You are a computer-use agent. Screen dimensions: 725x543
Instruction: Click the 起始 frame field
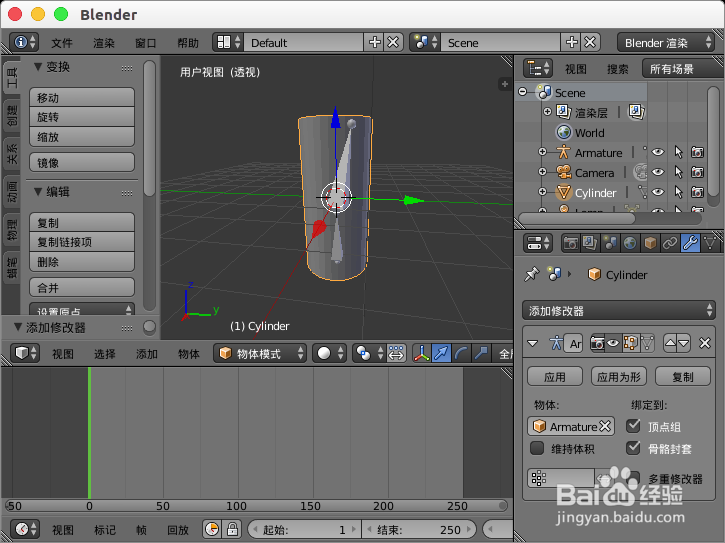point(303,529)
